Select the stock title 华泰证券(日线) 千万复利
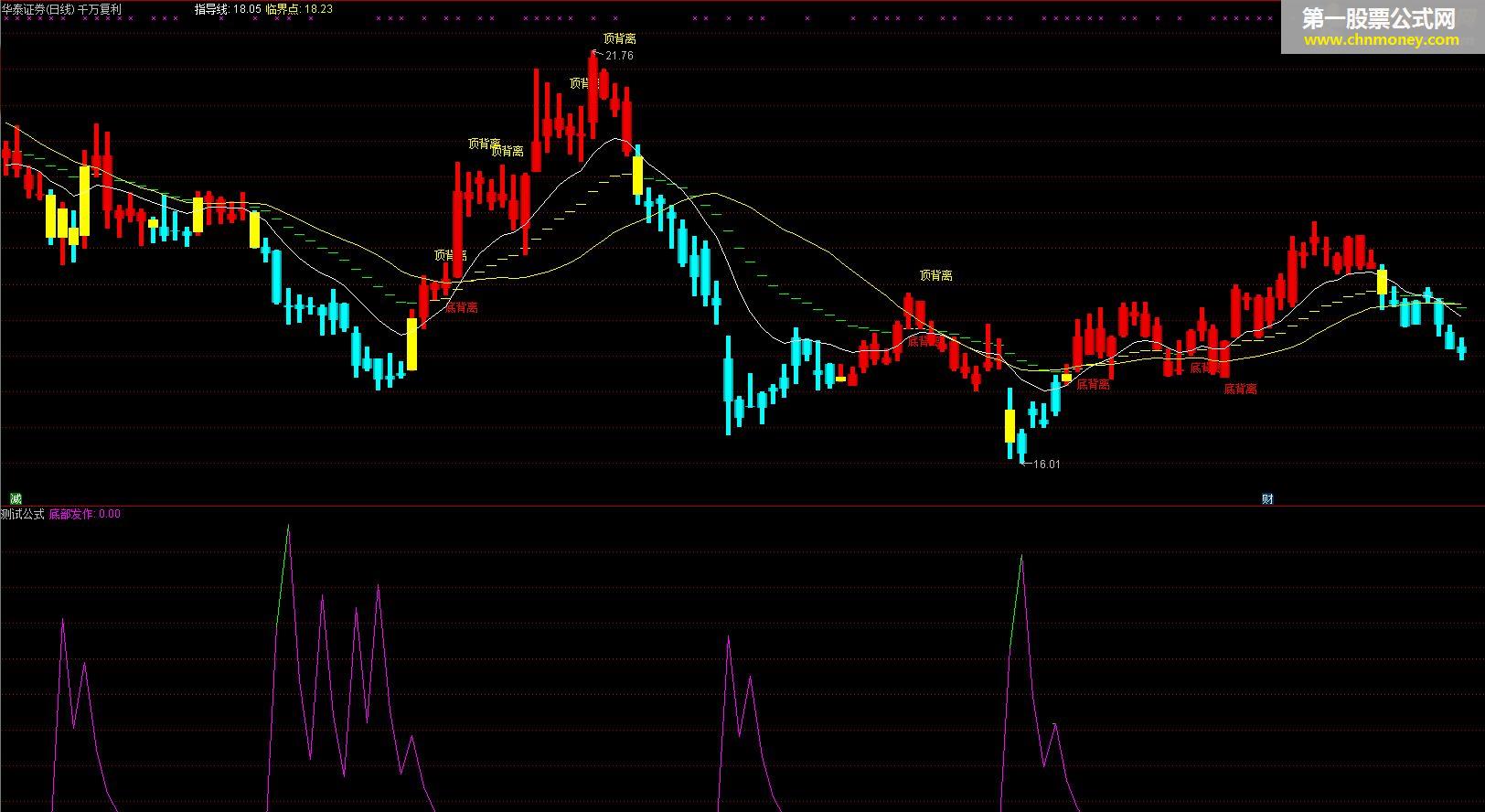 click(x=61, y=8)
